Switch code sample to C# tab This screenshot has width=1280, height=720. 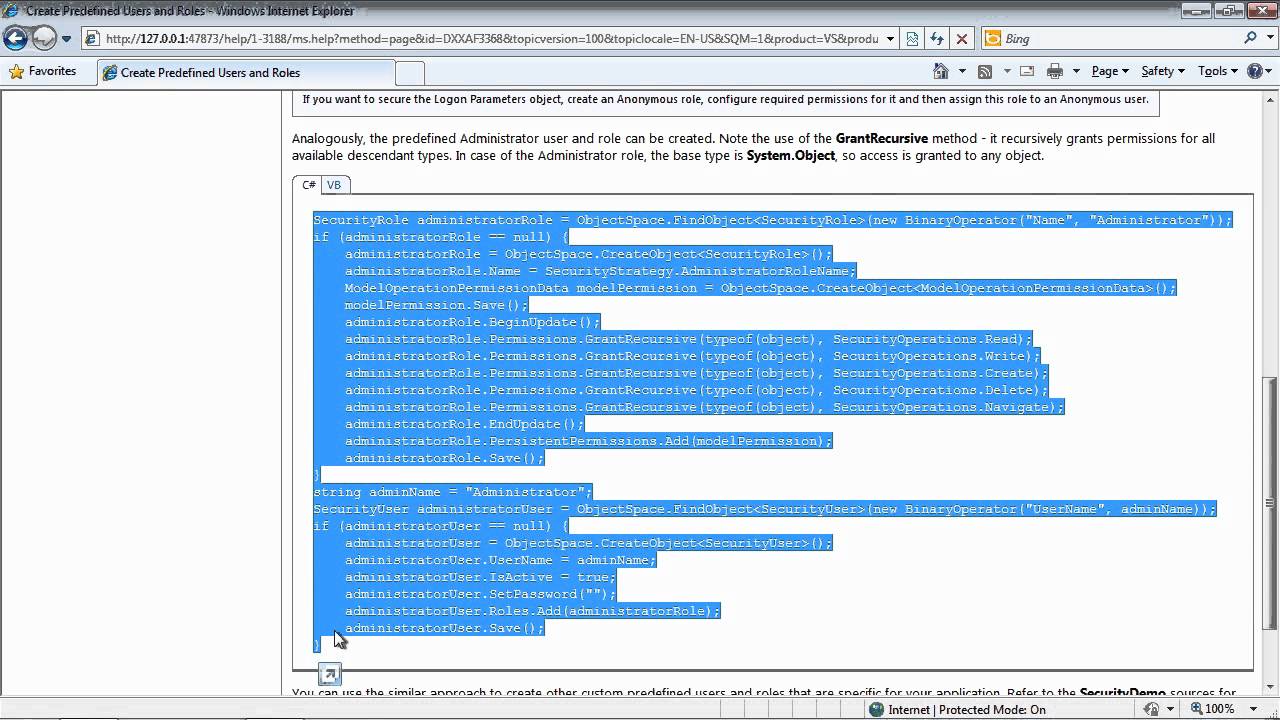pyautogui.click(x=308, y=185)
